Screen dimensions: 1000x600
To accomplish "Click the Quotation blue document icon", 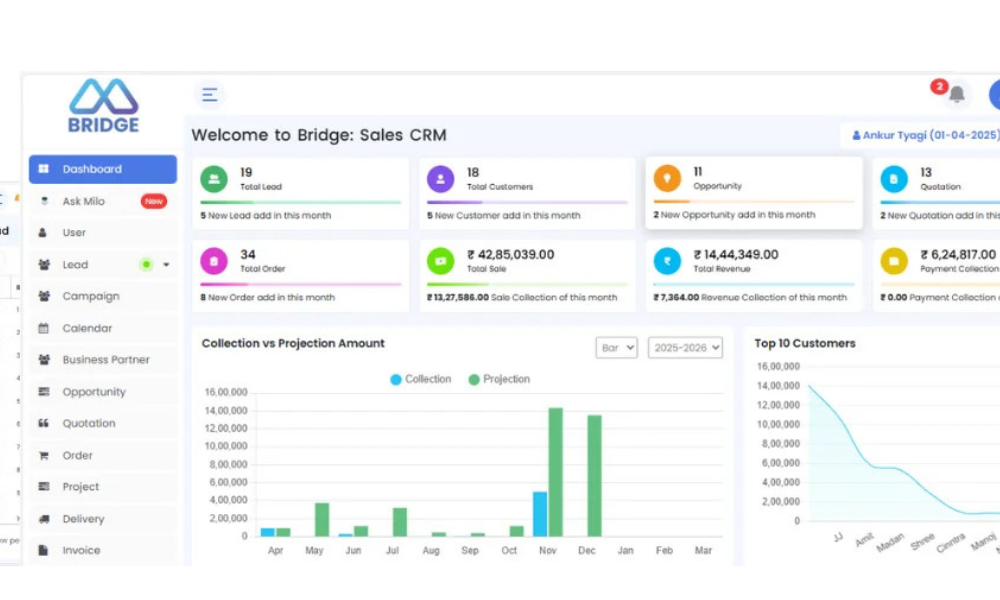I will click(x=894, y=179).
